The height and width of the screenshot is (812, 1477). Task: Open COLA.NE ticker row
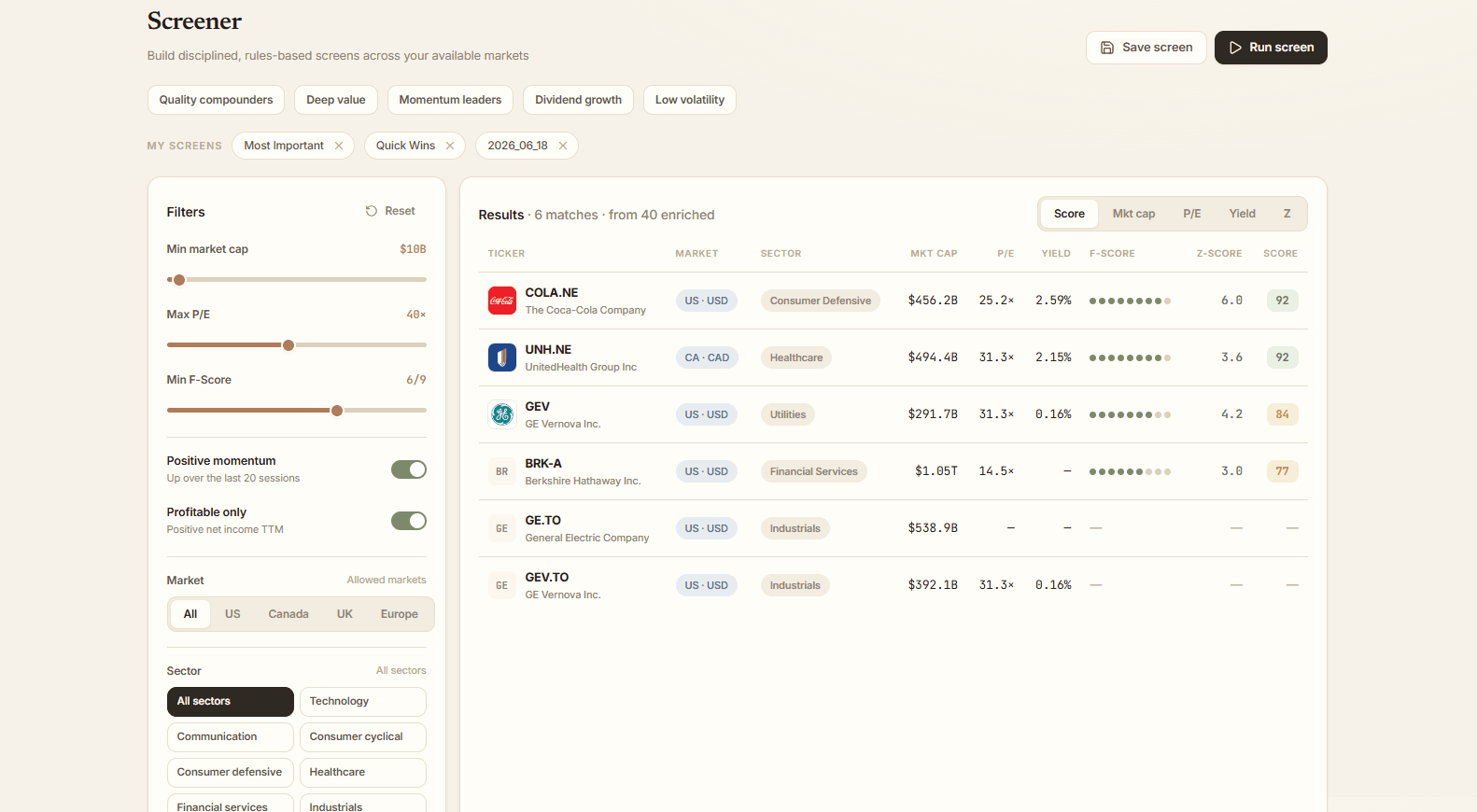pos(893,301)
